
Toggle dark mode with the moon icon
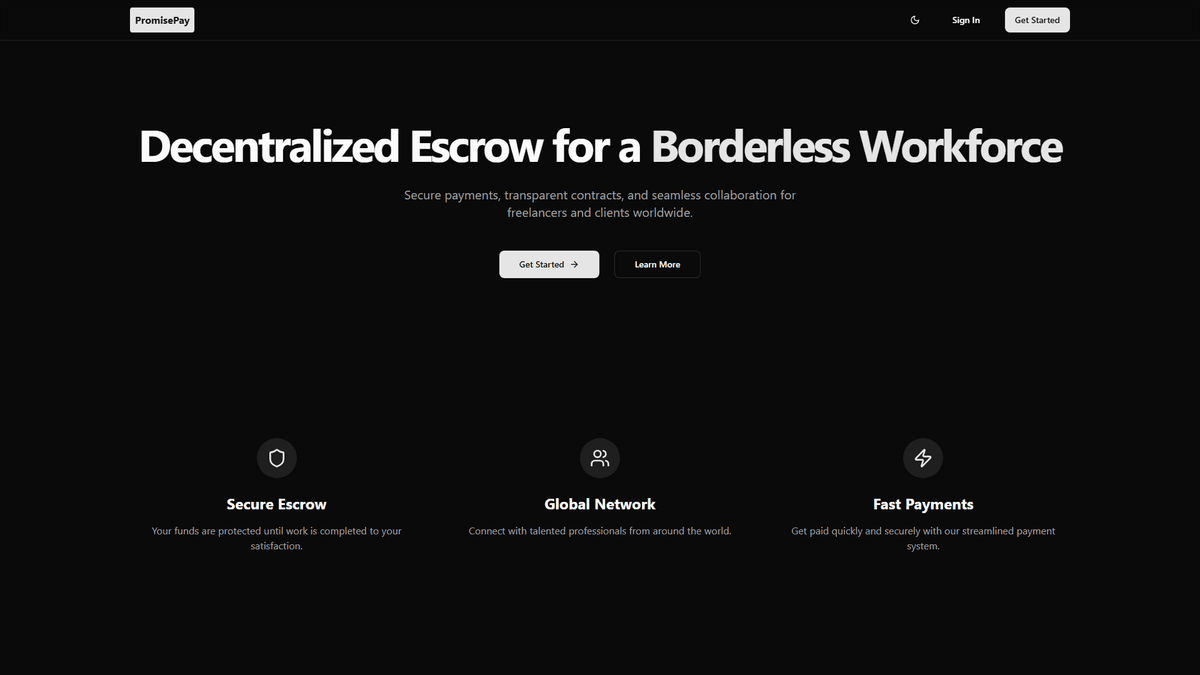point(915,20)
